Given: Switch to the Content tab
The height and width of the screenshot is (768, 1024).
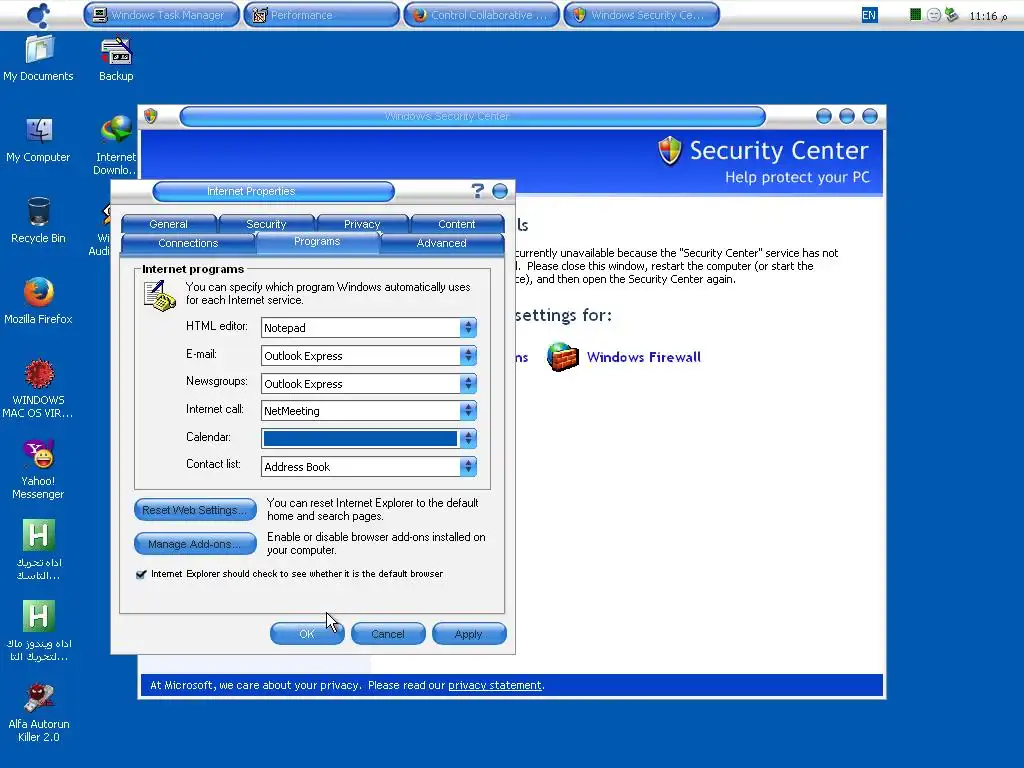Looking at the screenshot, I should click(x=456, y=224).
